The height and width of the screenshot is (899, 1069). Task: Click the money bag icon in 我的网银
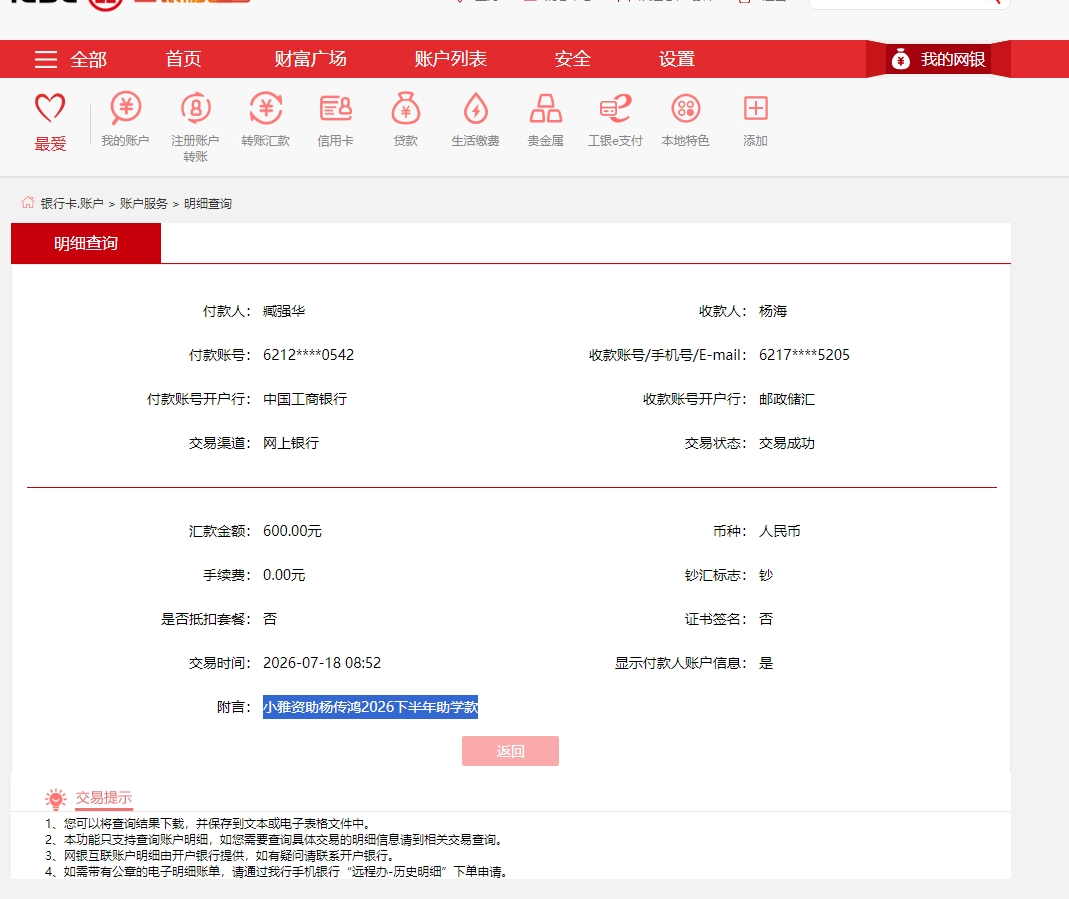[901, 59]
